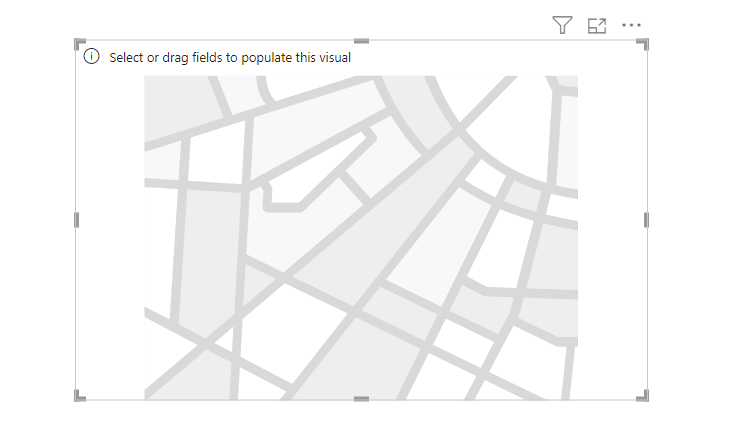Click the top-center resize handle
The image size is (729, 426).
click(361, 42)
